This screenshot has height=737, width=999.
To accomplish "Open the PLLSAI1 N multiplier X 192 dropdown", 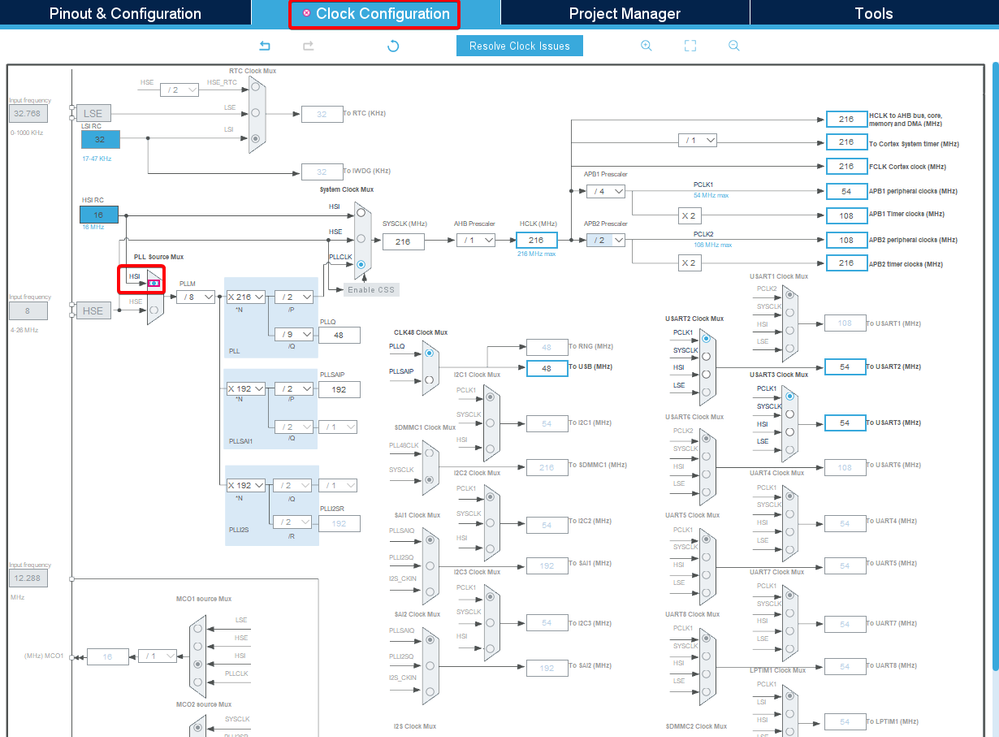I will (245, 389).
